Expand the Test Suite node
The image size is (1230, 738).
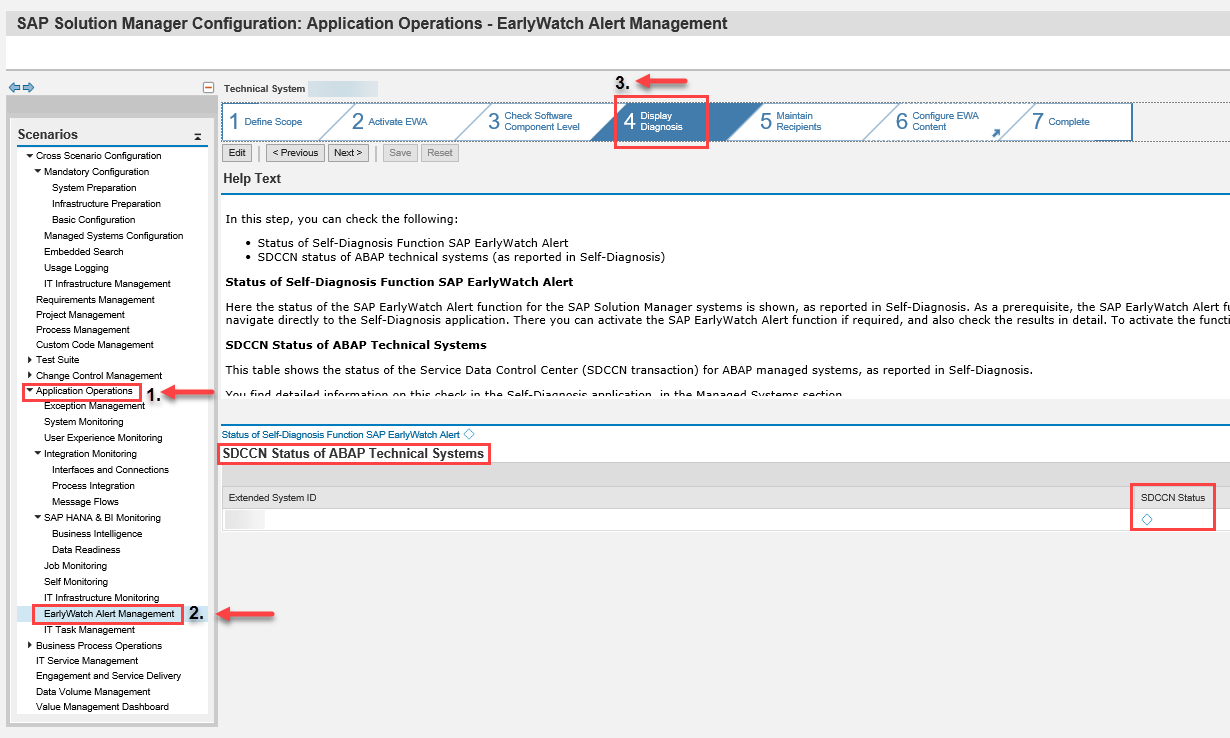click(x=30, y=360)
